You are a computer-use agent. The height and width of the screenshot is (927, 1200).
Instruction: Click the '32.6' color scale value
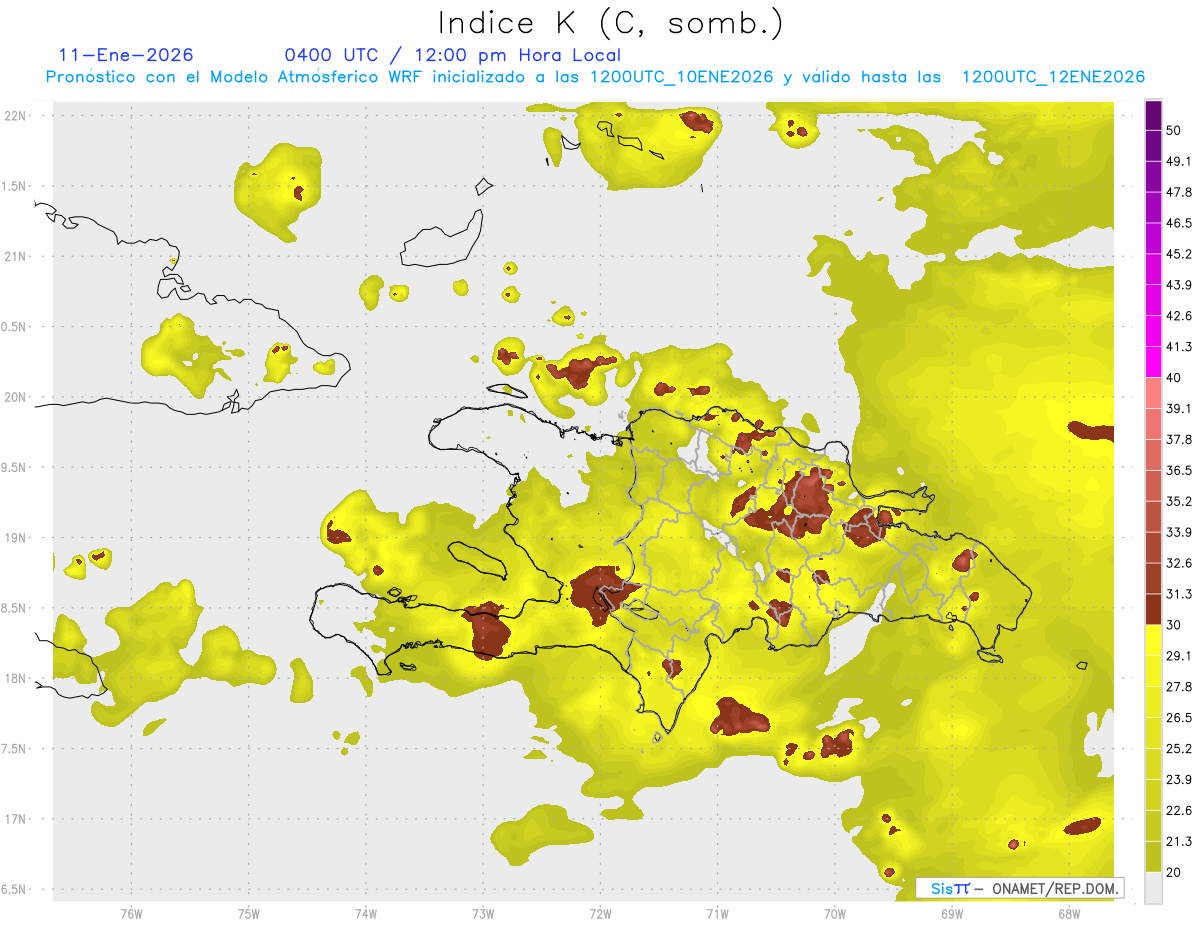pyautogui.click(x=1178, y=563)
